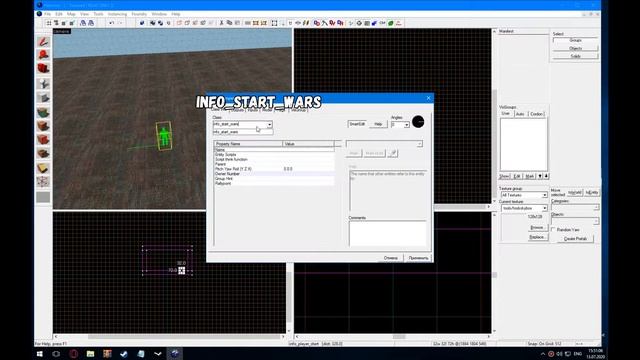This screenshot has height=360, width=640.
Task: Select the Selection tool in left toolbar
Action: coord(43,42)
